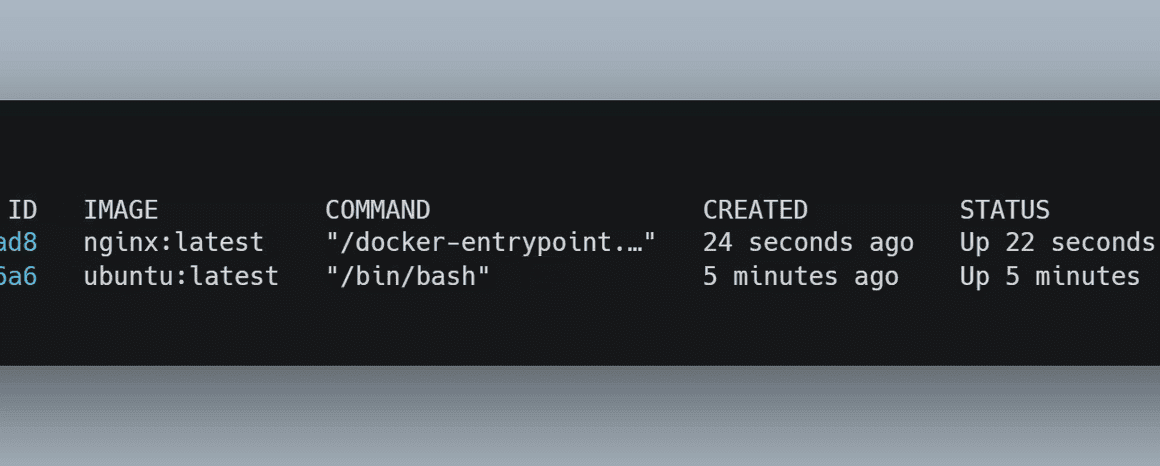Click the gray background below the terminal
Viewport: 1160px width, 466px height.
(x=580, y=416)
